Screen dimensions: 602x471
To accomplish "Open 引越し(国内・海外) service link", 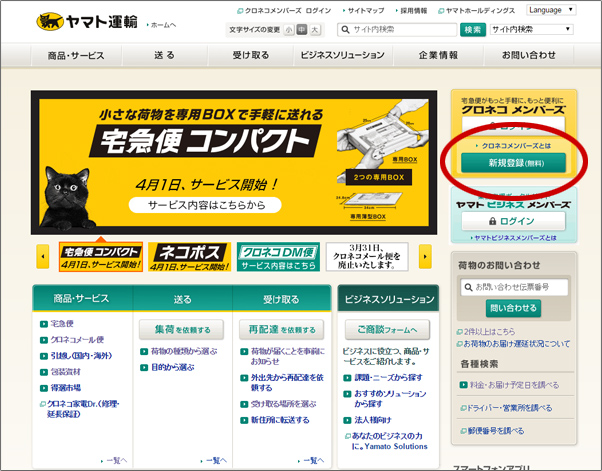I will coord(76,356).
